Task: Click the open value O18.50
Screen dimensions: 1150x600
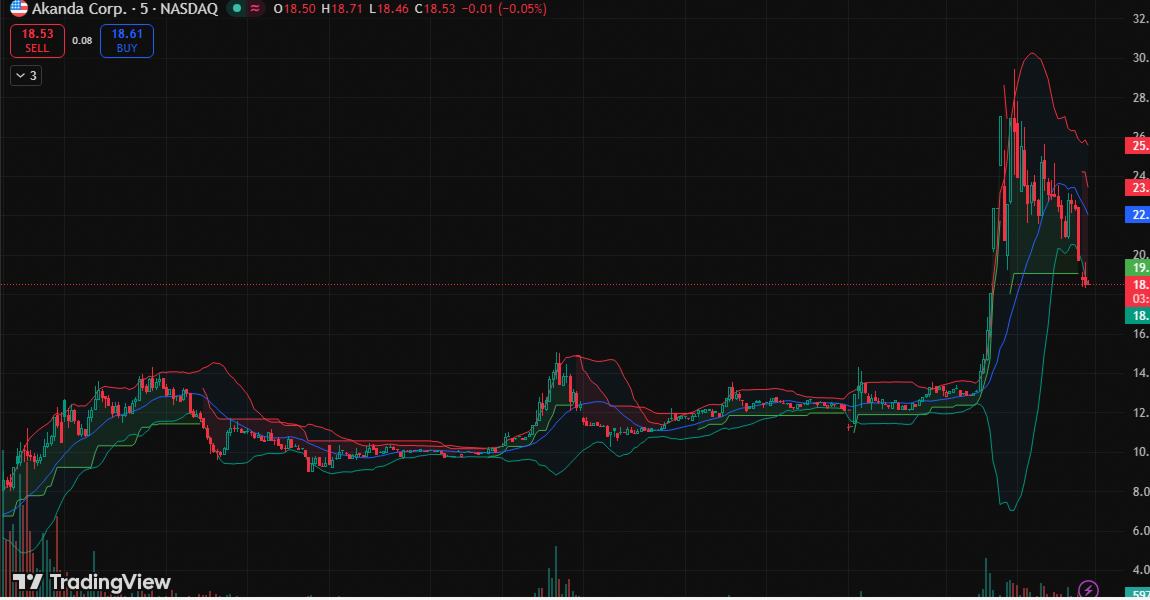Action: point(294,9)
